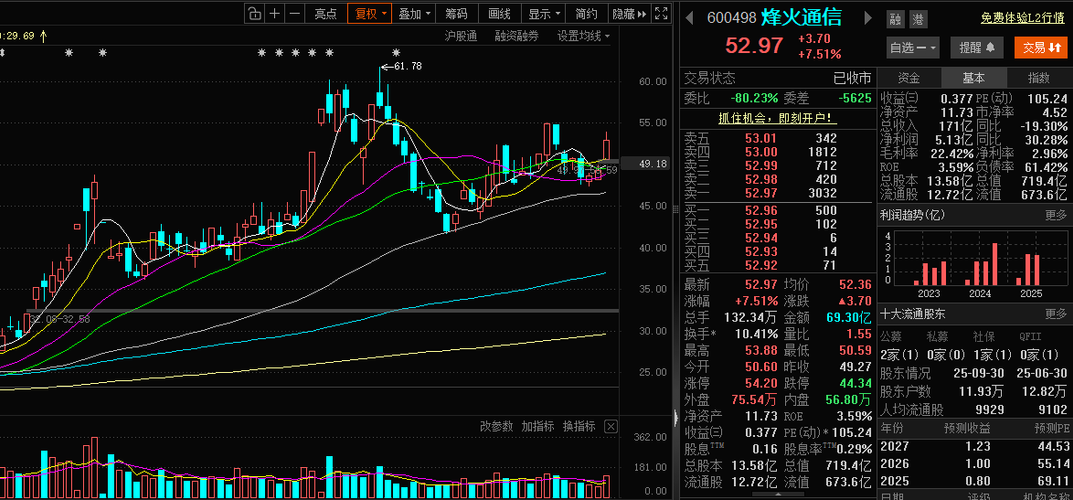The height and width of the screenshot is (500, 1073).
Task: Click 换手 value 10.41%
Action: (x=756, y=334)
